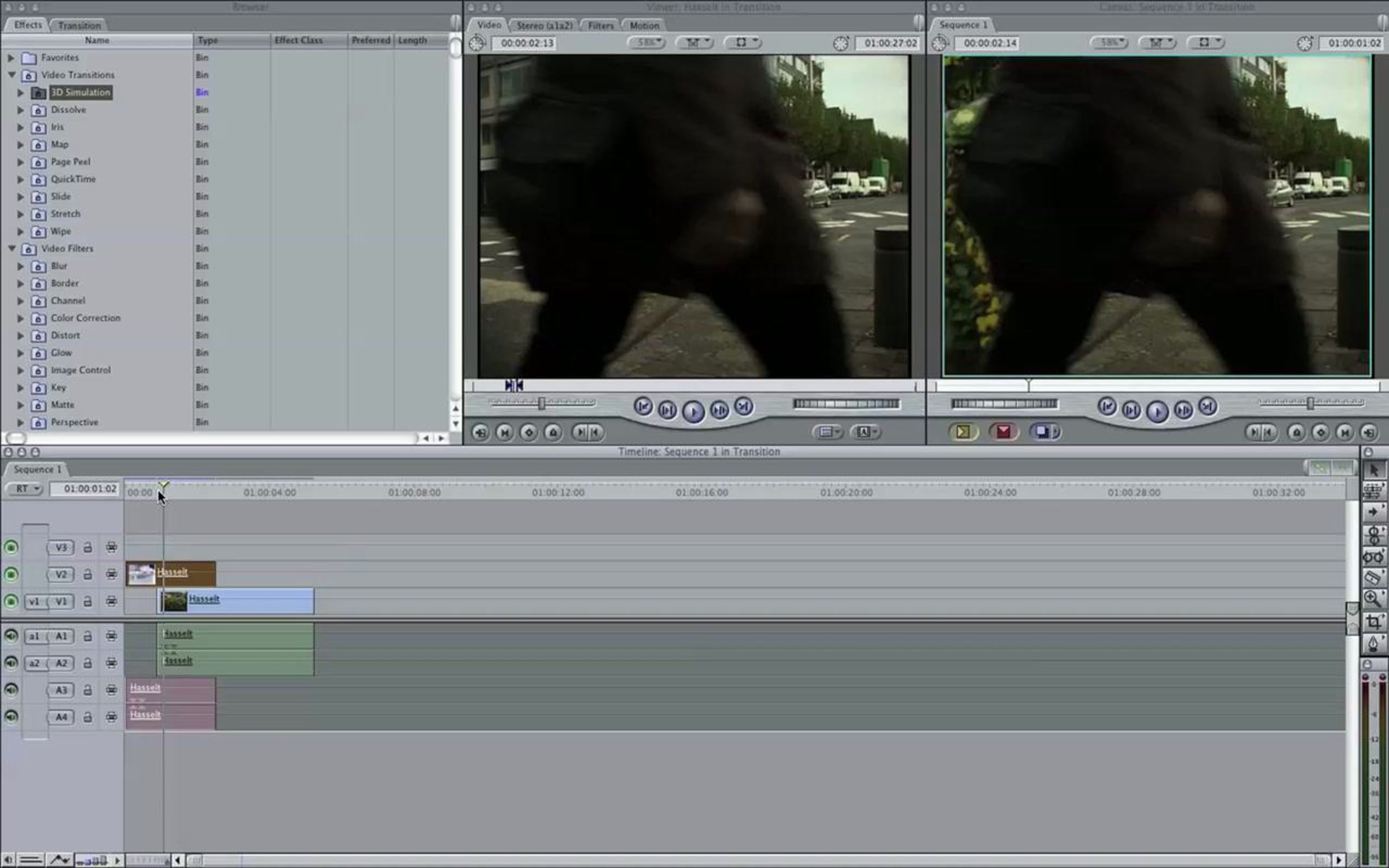Toggle V2 track visibility
This screenshot has height=868, width=1389.
(11, 574)
